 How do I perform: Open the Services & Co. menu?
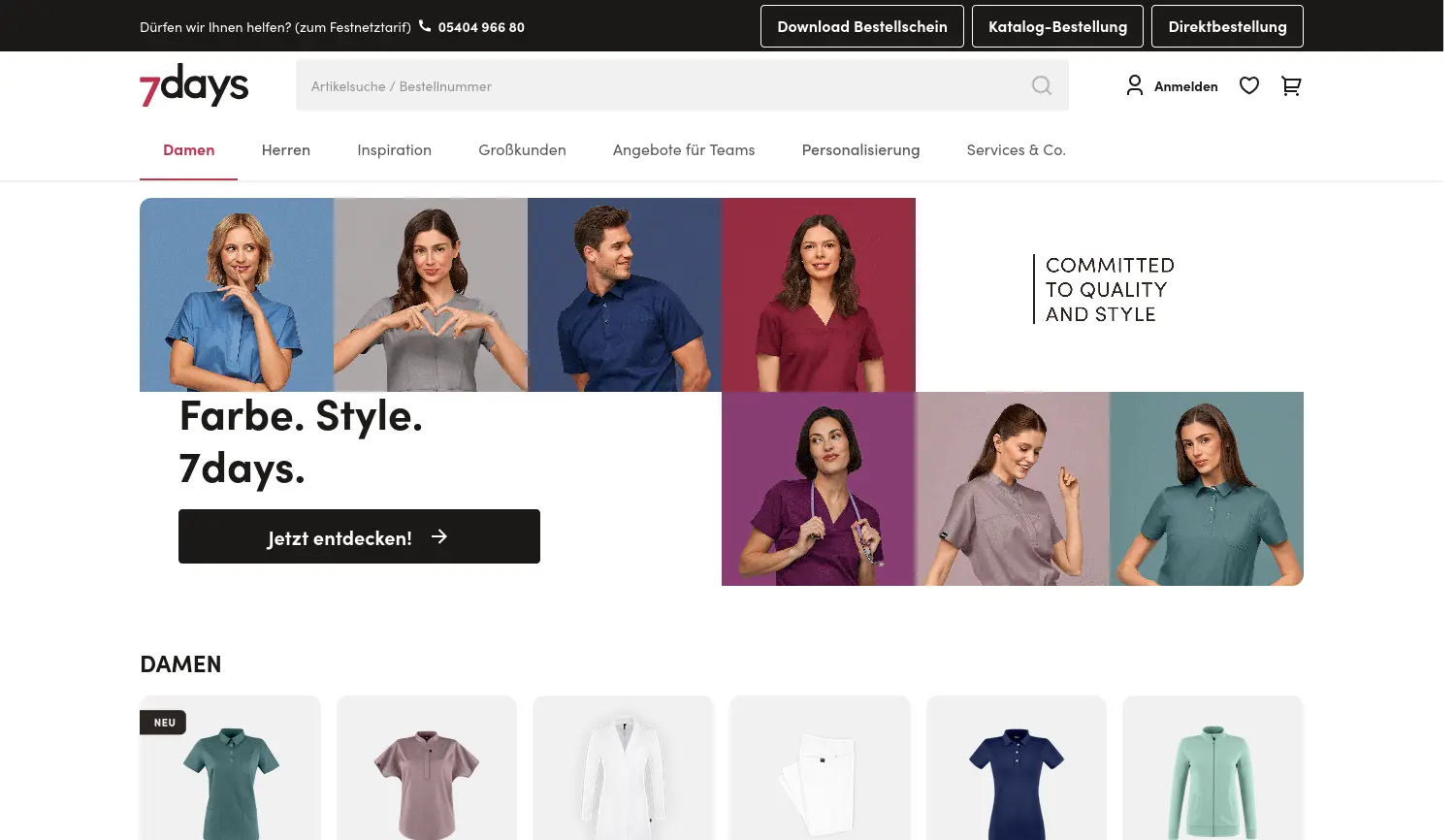[1016, 149]
